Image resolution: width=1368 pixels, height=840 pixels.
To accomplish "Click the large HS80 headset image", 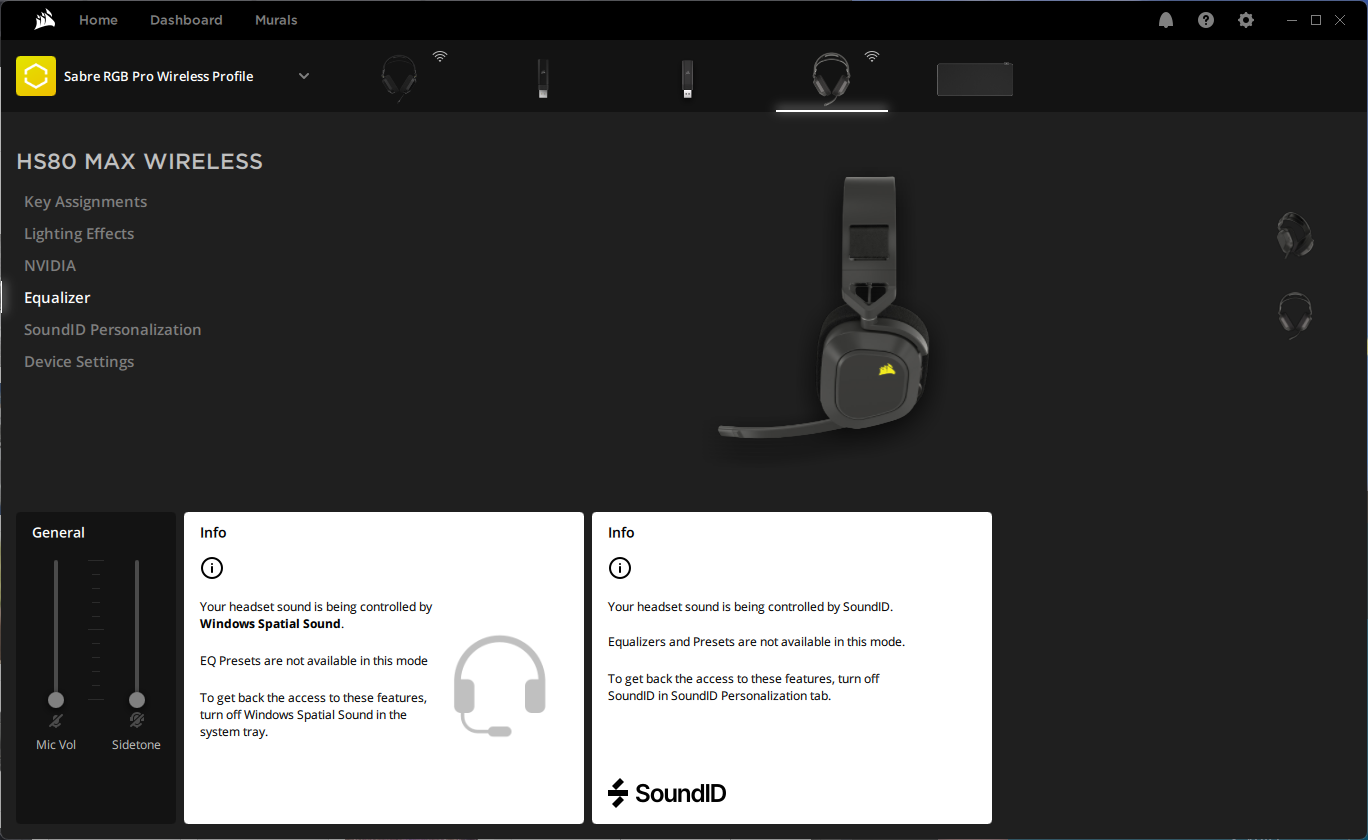I will pyautogui.click(x=825, y=309).
